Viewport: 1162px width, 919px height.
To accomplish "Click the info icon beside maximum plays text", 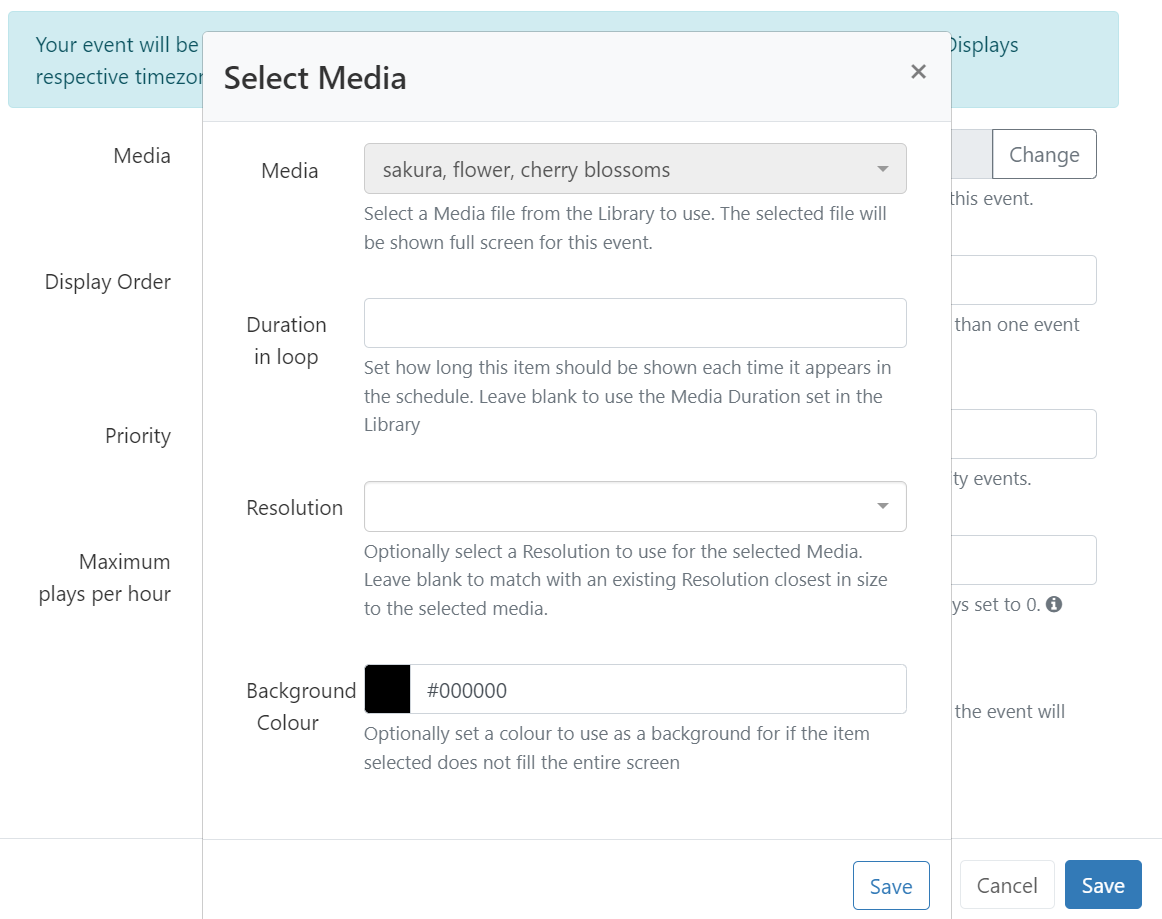I will (1055, 604).
